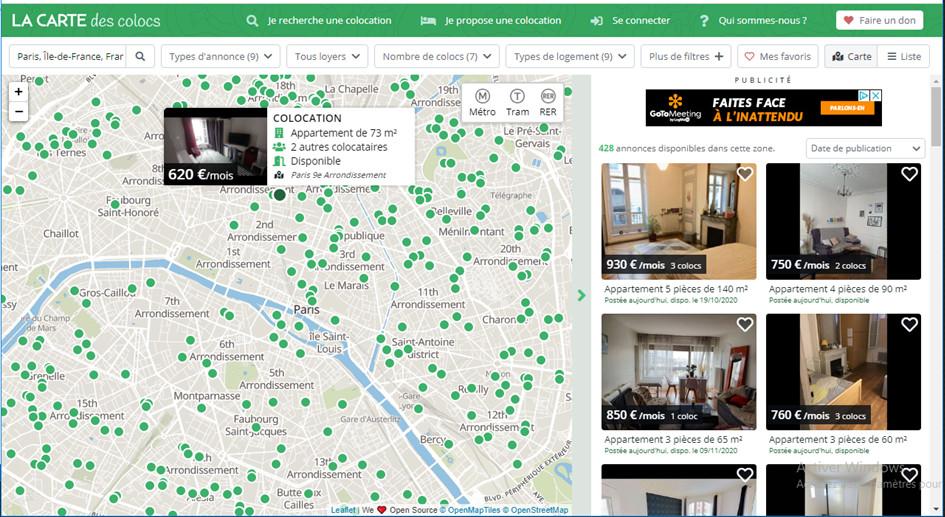Click "Appartement 5 pièces de 140 m²" title
Screen dimensions: 945x517
pyautogui.click(x=676, y=289)
